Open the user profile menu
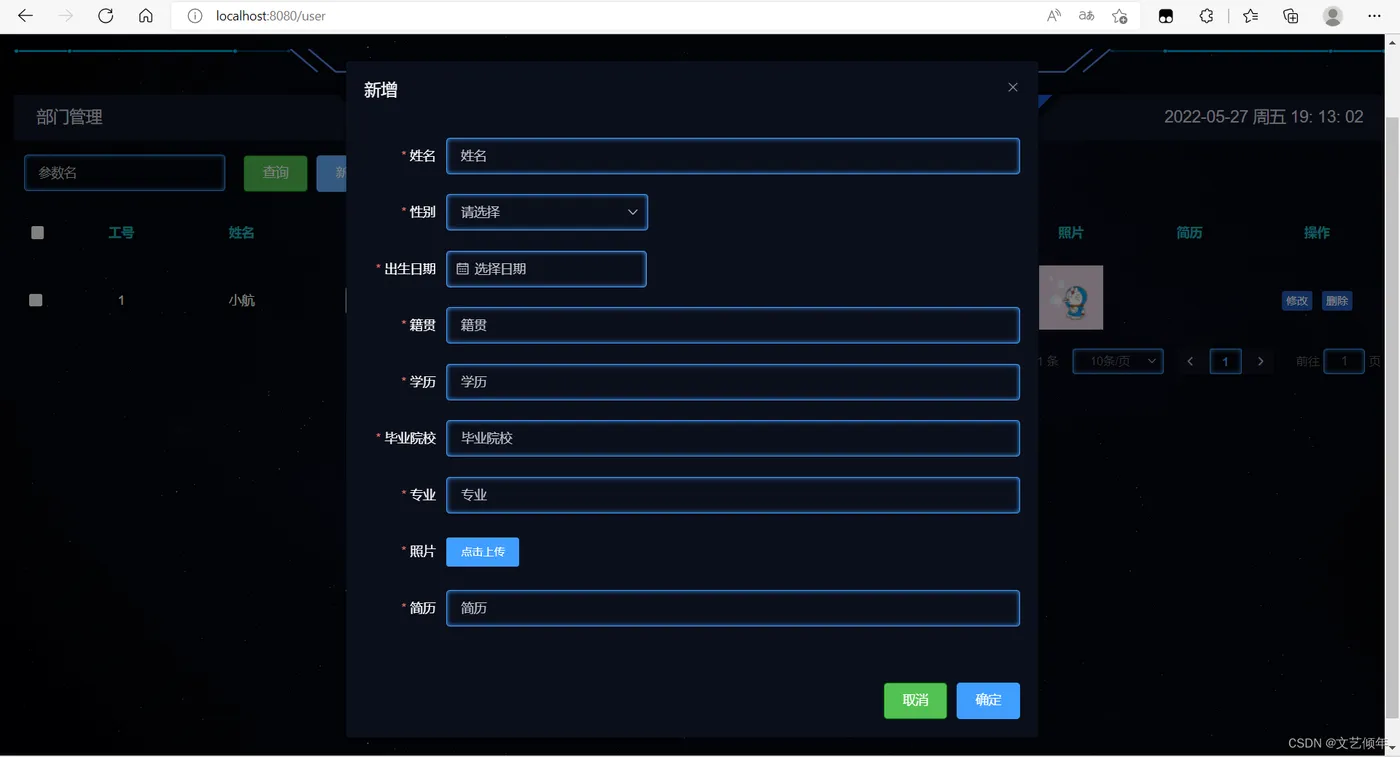The width and height of the screenshot is (1400, 757). (1333, 16)
